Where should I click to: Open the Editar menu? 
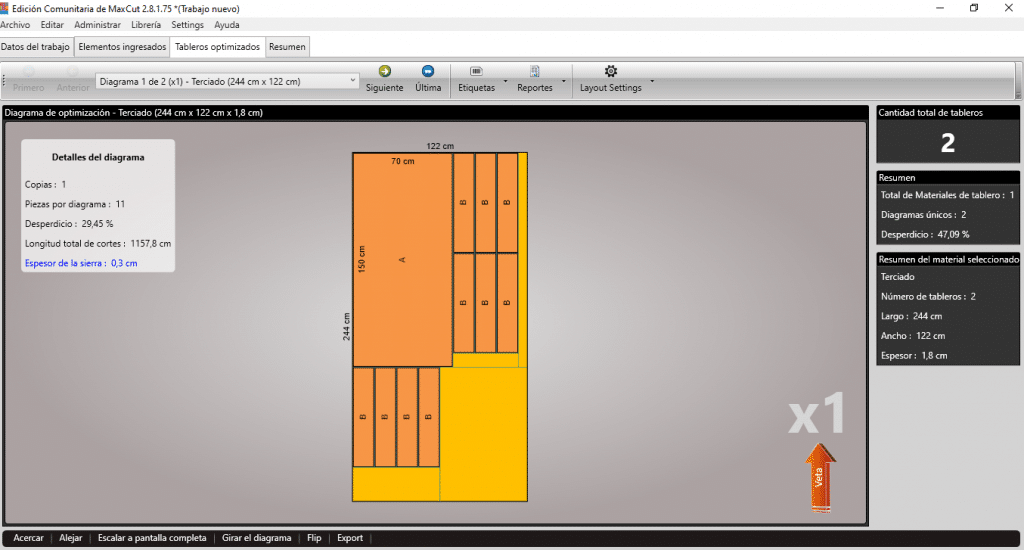[52, 25]
